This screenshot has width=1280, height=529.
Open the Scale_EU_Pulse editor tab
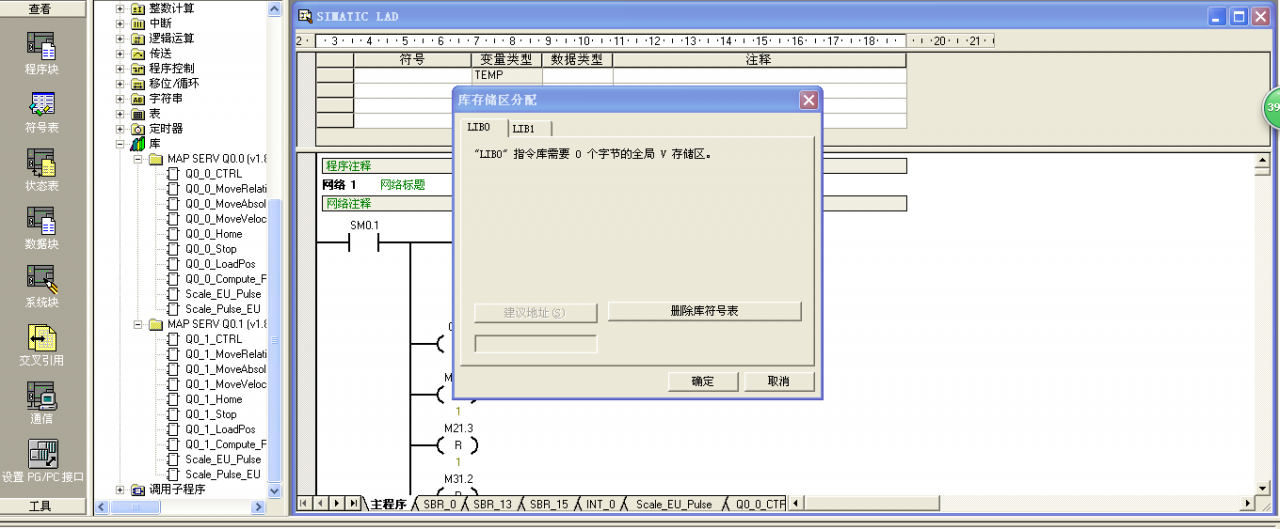point(674,504)
